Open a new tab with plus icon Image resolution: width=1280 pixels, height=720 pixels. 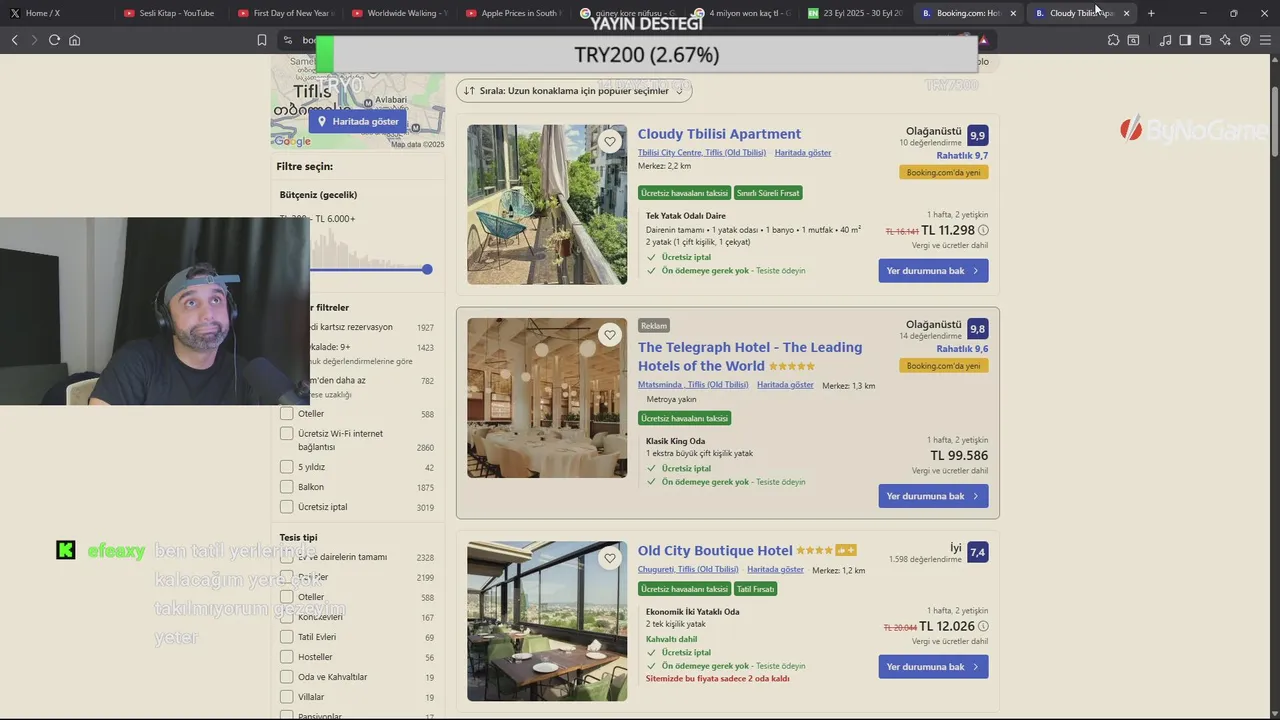tap(1151, 13)
